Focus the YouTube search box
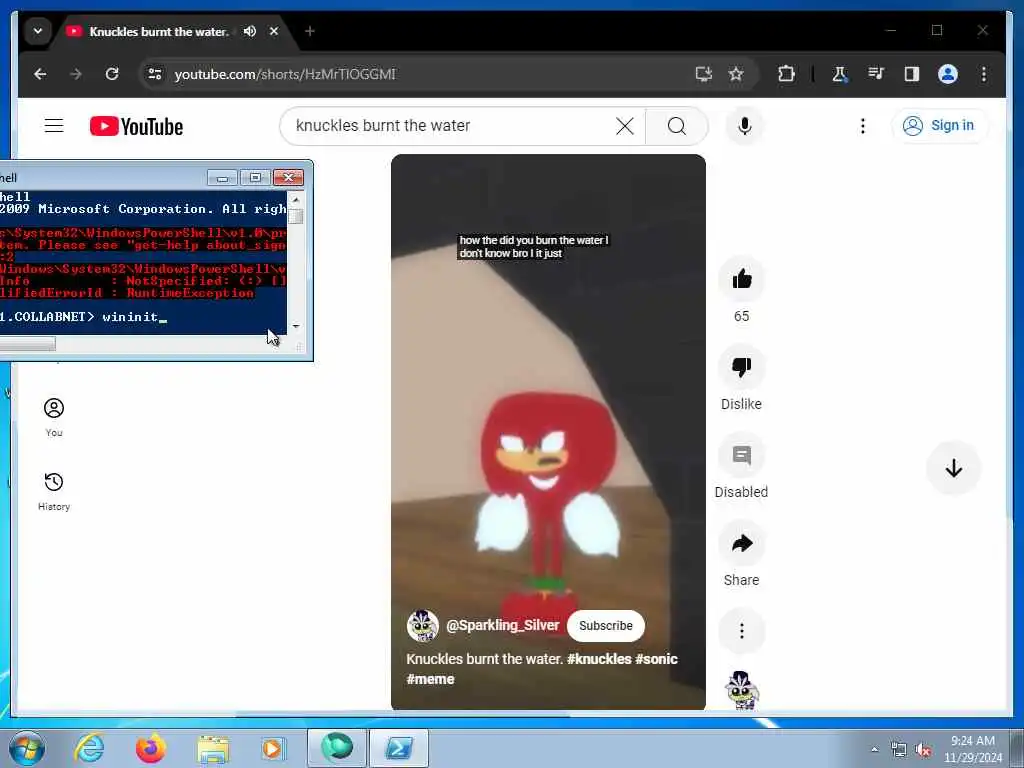1024x768 pixels. [451, 126]
